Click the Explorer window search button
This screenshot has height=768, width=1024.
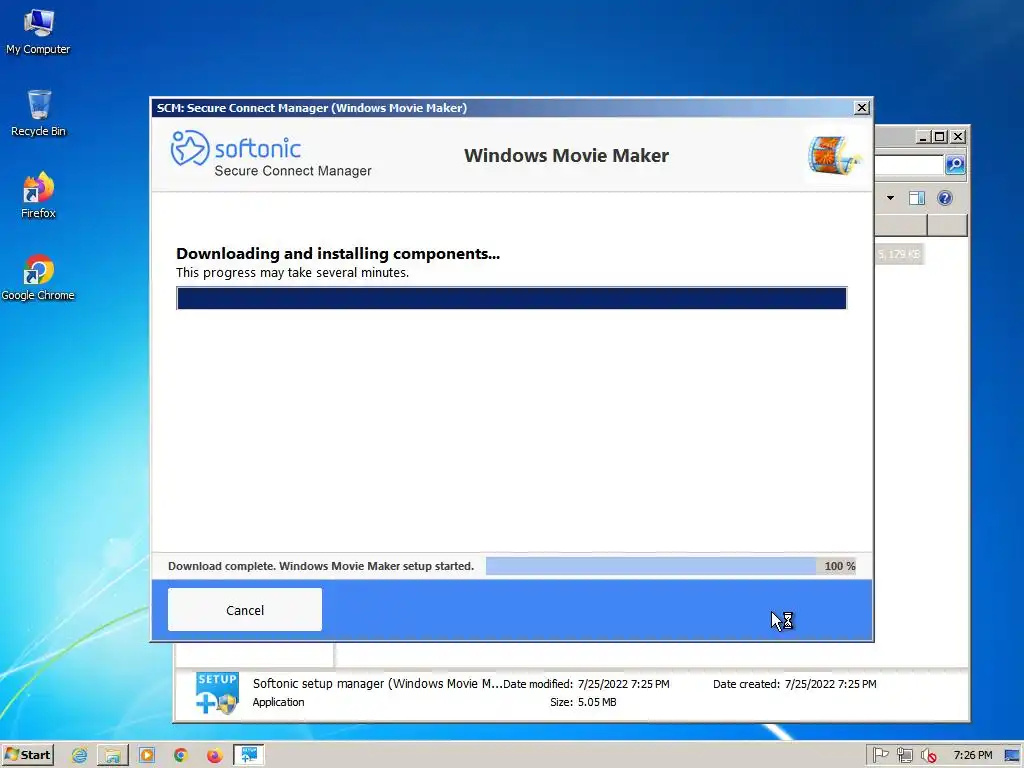click(955, 165)
